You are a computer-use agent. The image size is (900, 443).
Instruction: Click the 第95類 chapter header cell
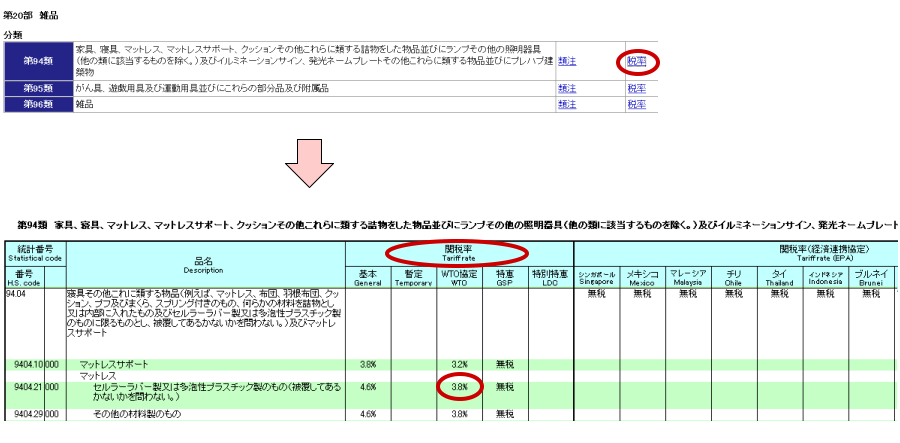38,89
